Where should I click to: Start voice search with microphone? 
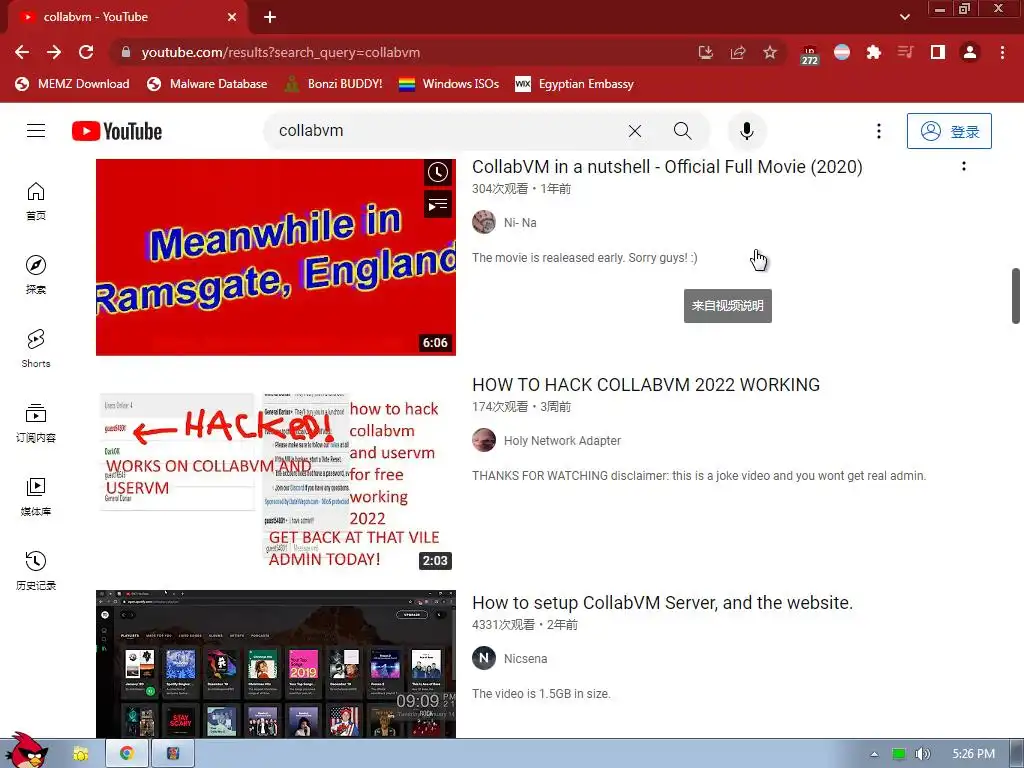pos(747,131)
